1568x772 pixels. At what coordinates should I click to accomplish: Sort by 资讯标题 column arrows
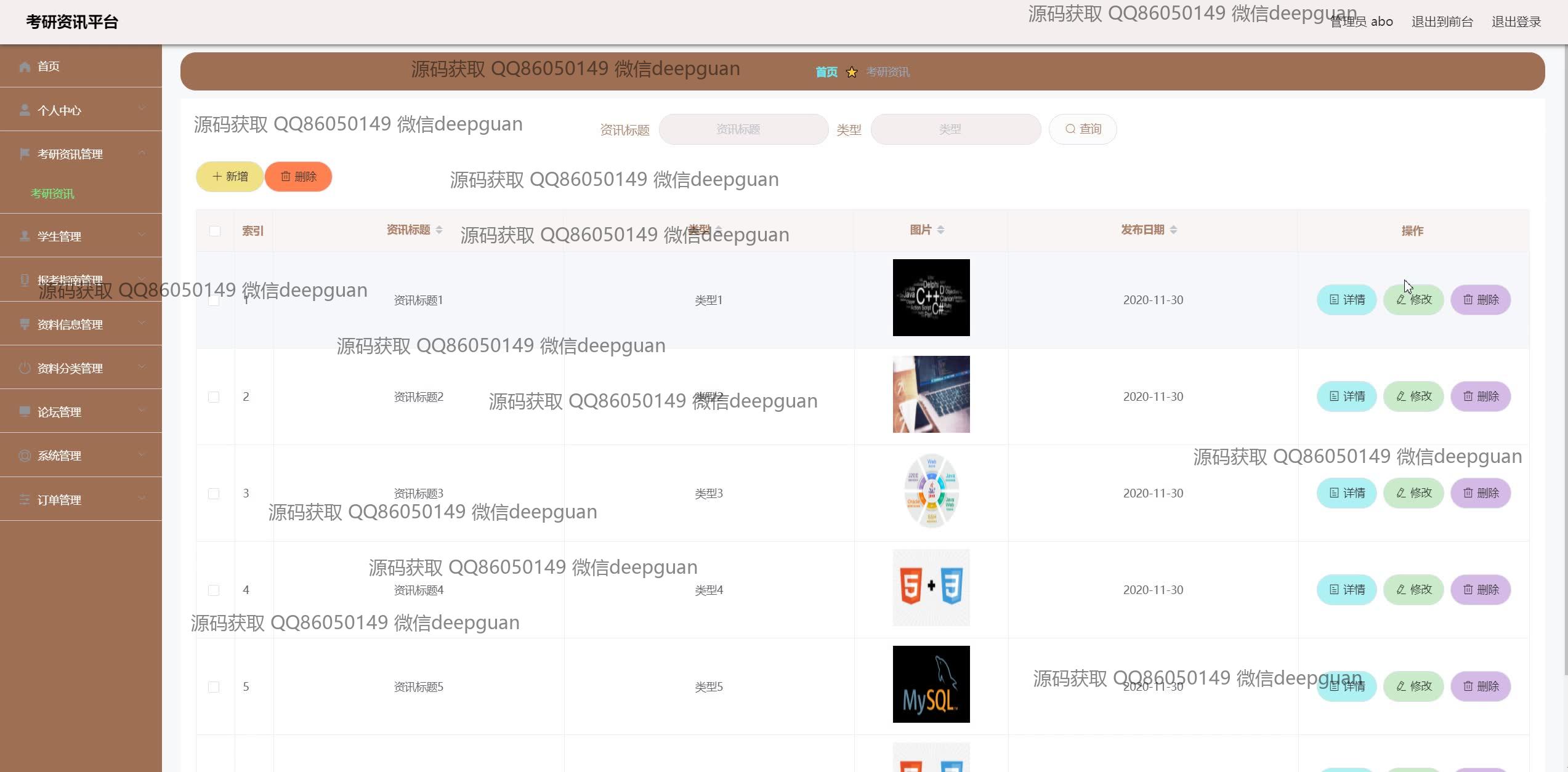(x=439, y=230)
